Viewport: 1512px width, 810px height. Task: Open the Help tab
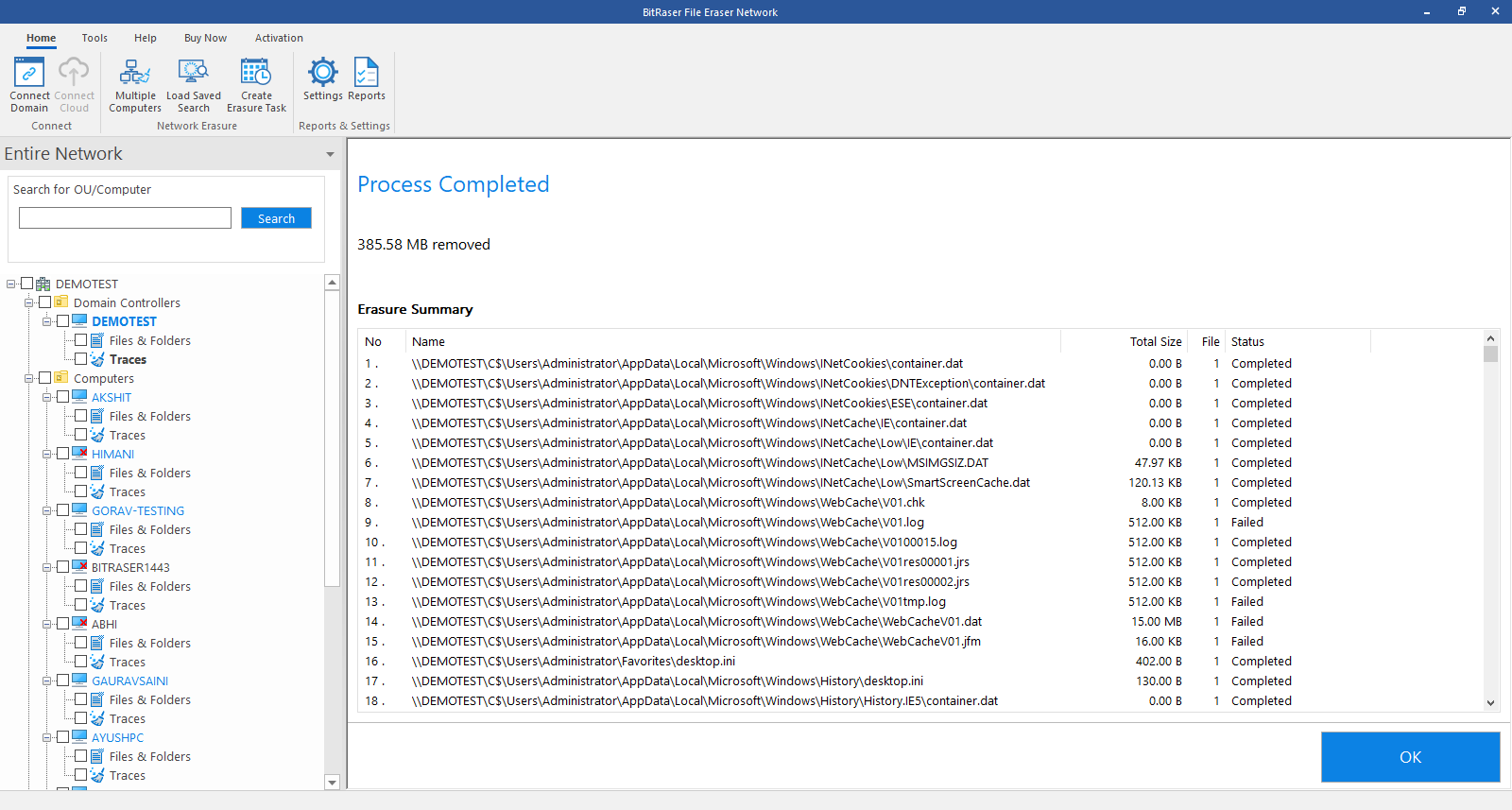pyautogui.click(x=146, y=38)
